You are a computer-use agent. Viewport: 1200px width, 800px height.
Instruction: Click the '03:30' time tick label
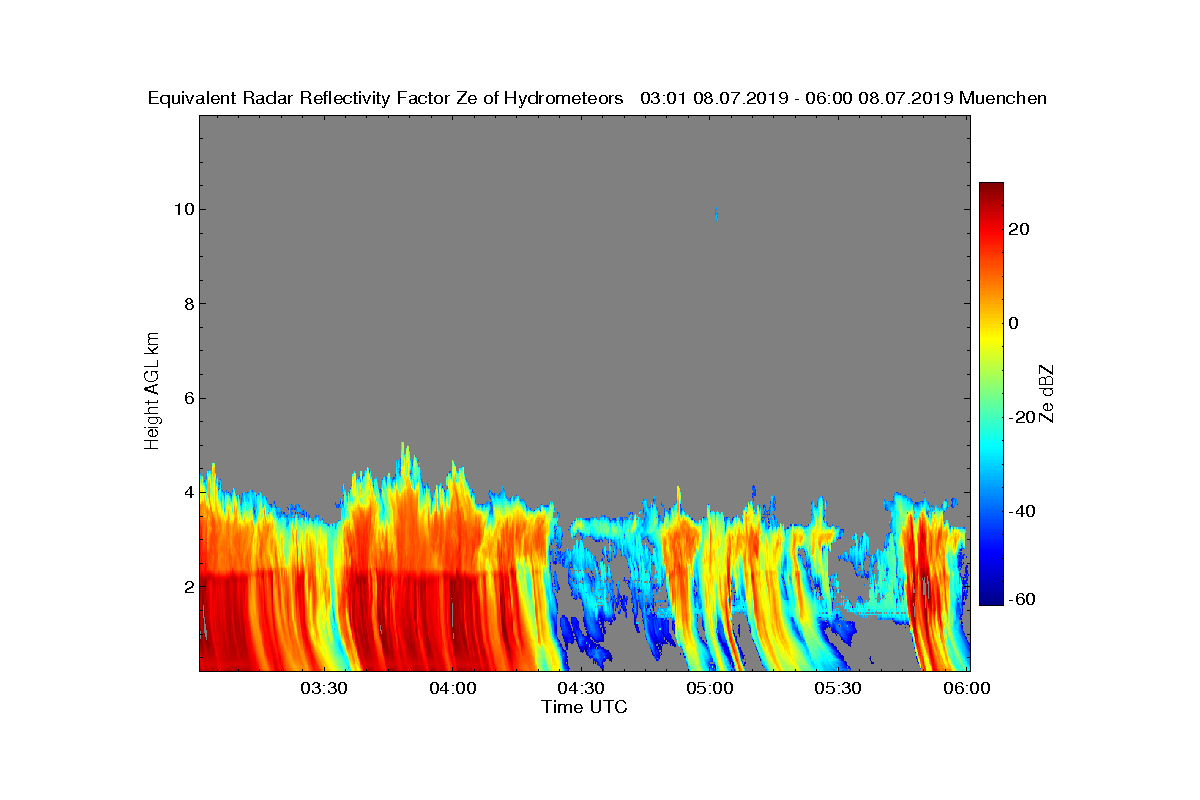pyautogui.click(x=324, y=689)
